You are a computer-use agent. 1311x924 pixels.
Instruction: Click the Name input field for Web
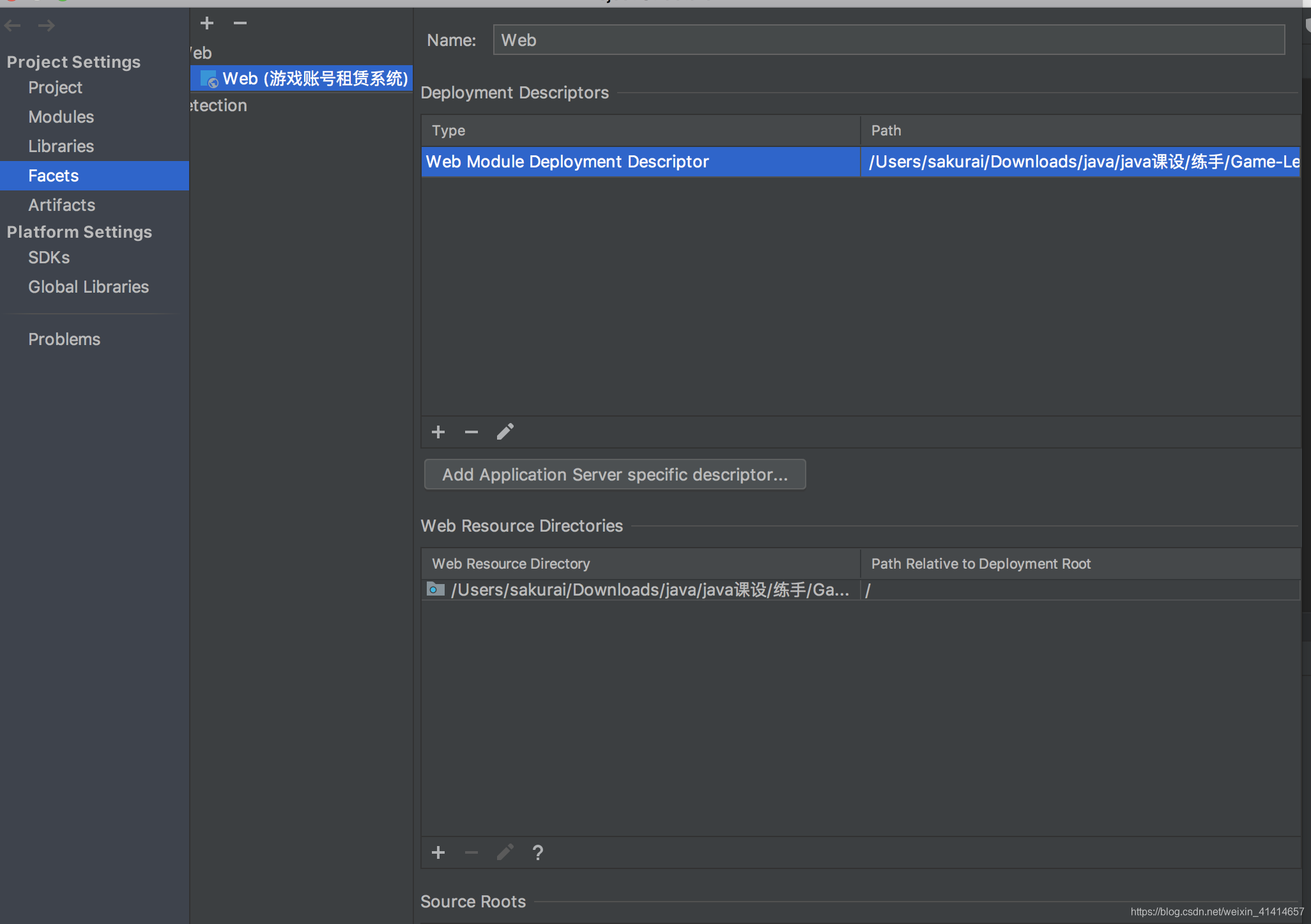889,40
